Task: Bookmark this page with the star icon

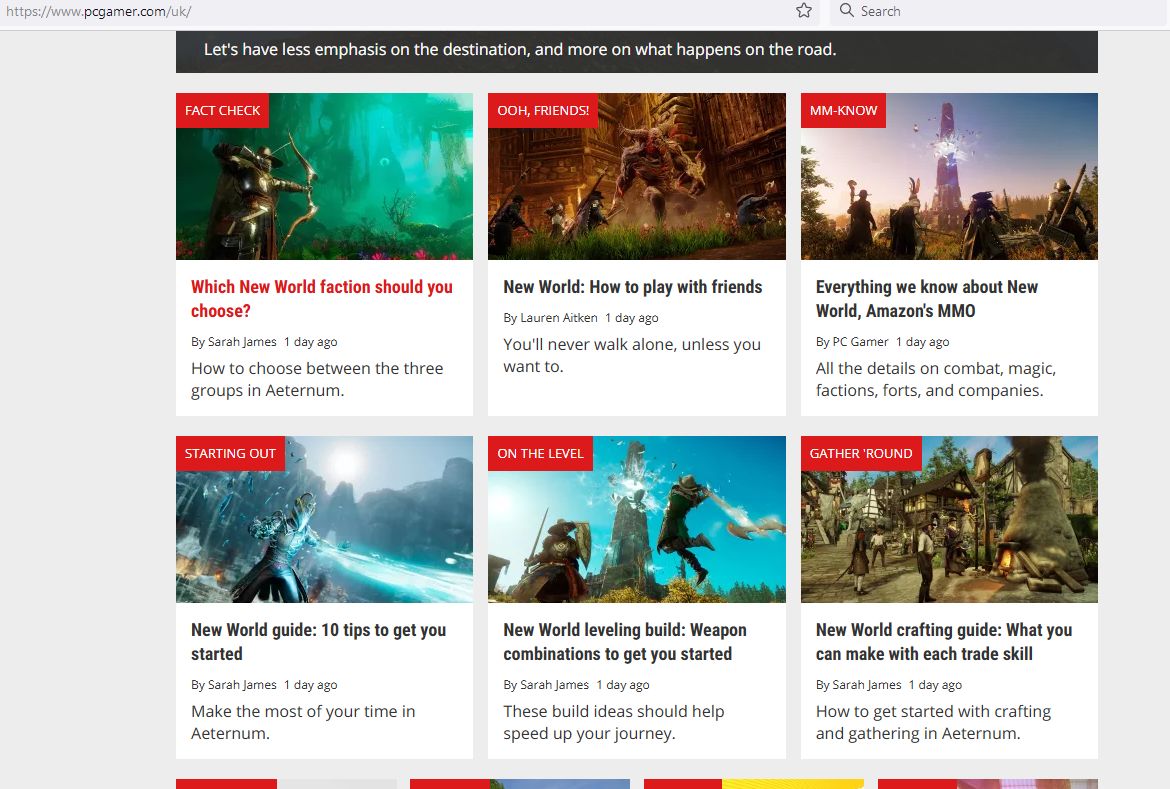Action: tap(804, 10)
